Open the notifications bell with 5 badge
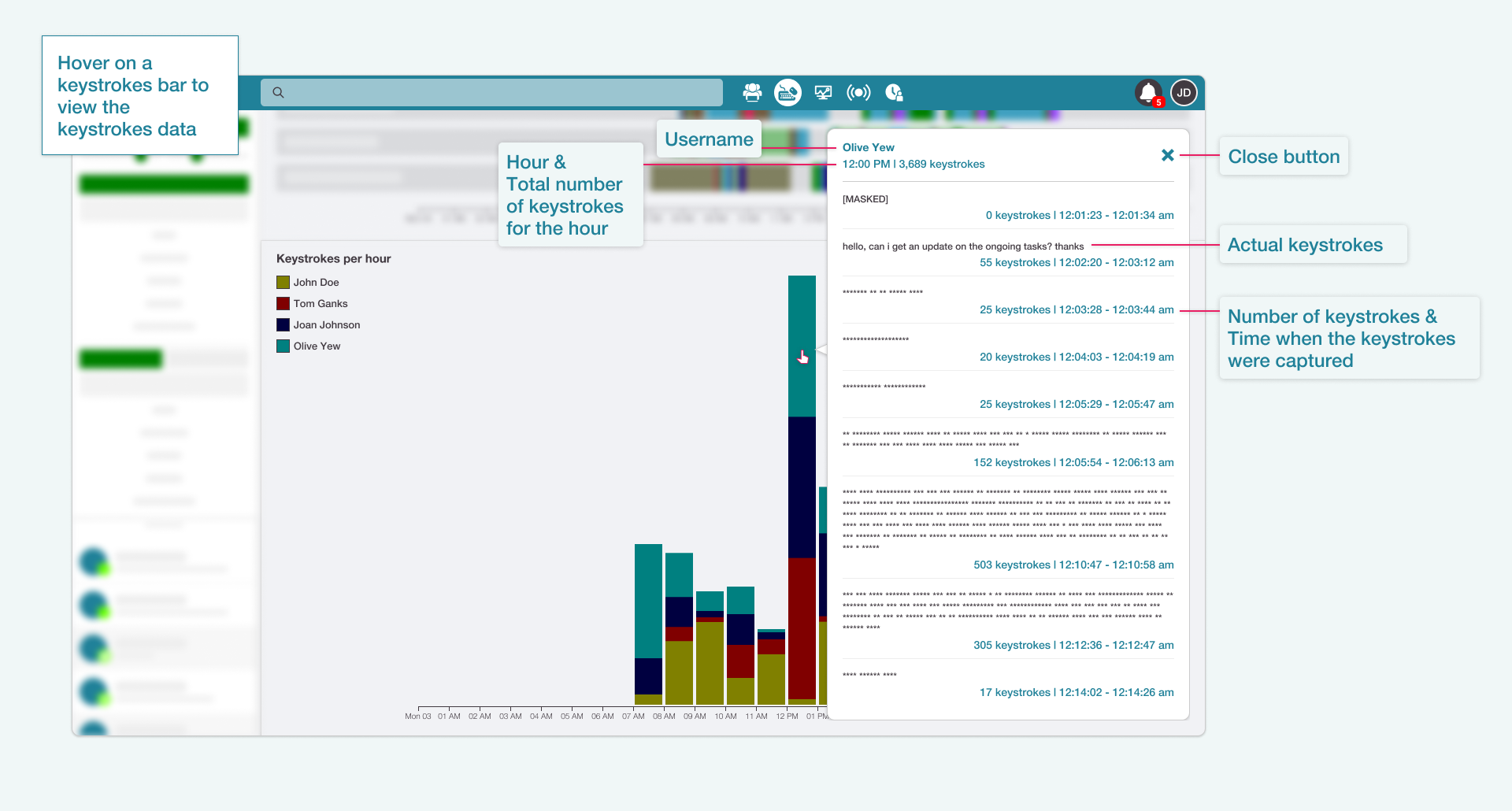 [1149, 93]
